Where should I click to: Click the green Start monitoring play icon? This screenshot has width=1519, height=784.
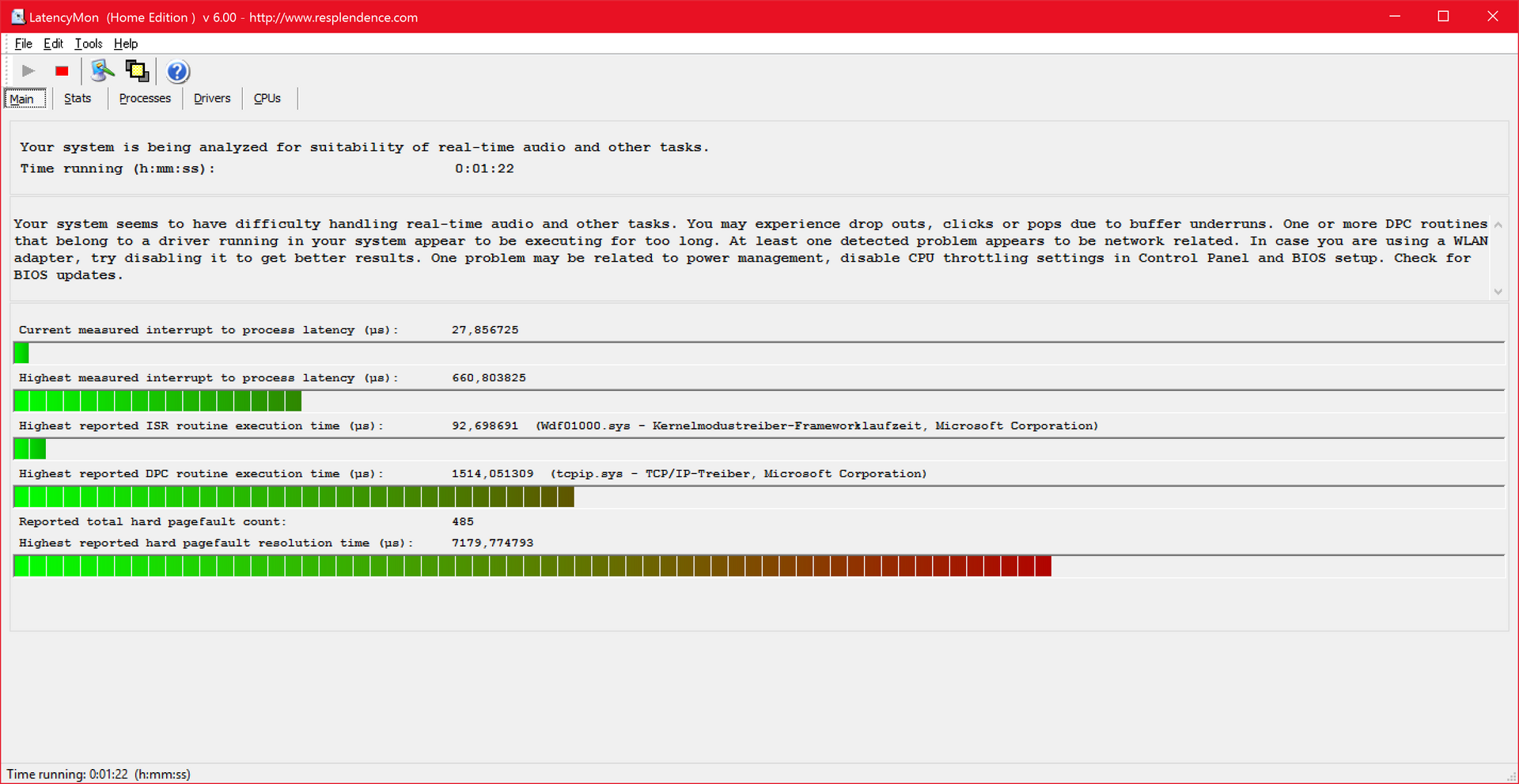click(28, 71)
